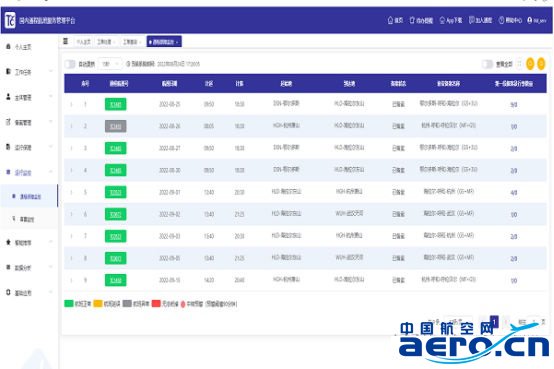Click the left yellow circular button
This screenshot has height=369, width=554.
(x=530, y=64)
